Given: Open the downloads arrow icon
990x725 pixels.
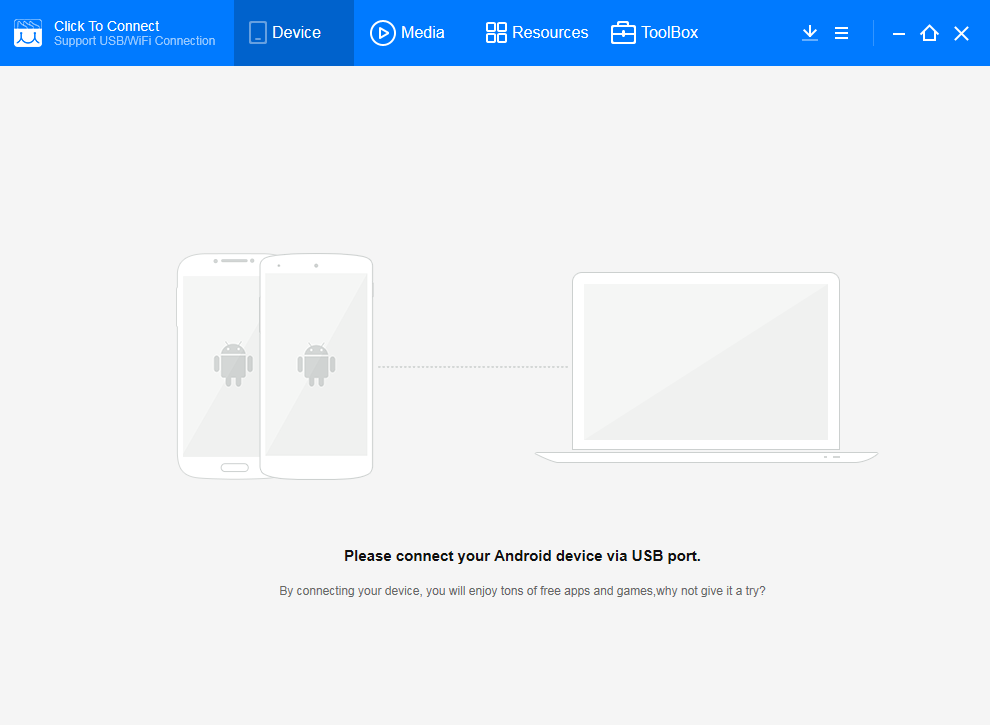Looking at the screenshot, I should 810,33.
